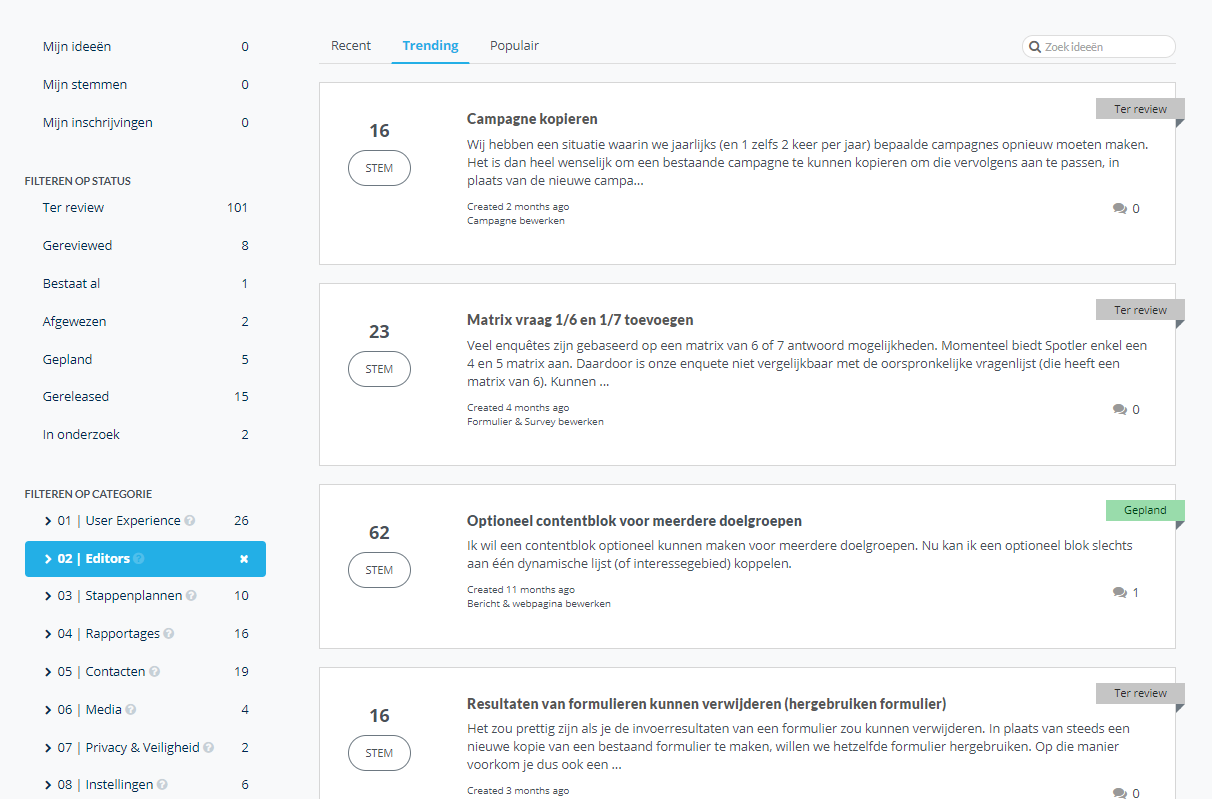Open the Optioneel contentblok voor meerdere doelgroepen idea
This screenshot has width=1212, height=799.
(634, 521)
